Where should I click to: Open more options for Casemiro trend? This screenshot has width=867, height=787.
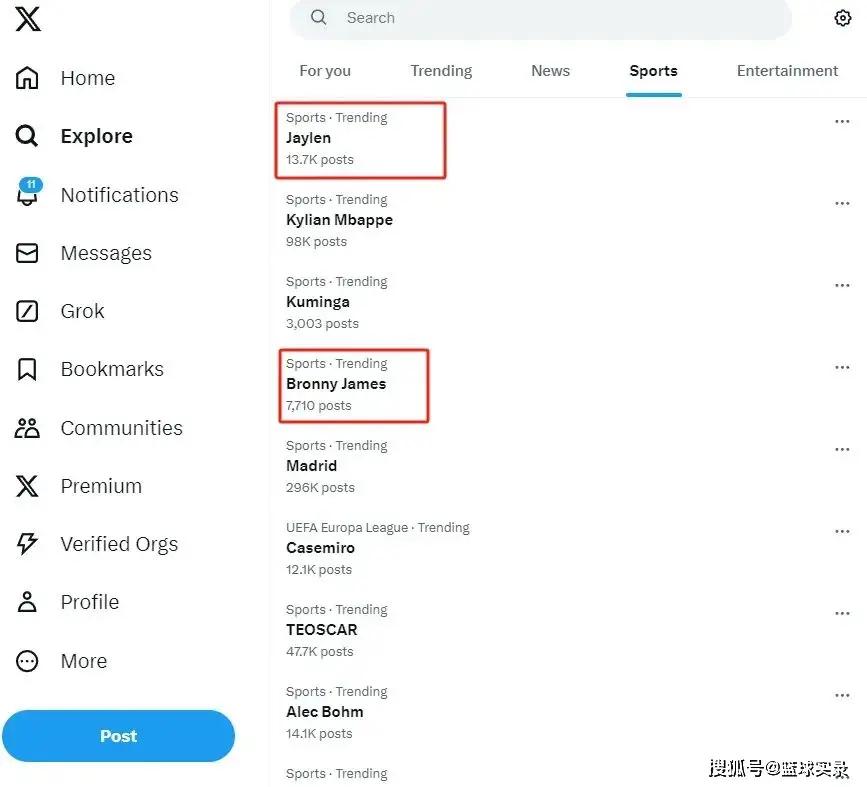tap(842, 531)
